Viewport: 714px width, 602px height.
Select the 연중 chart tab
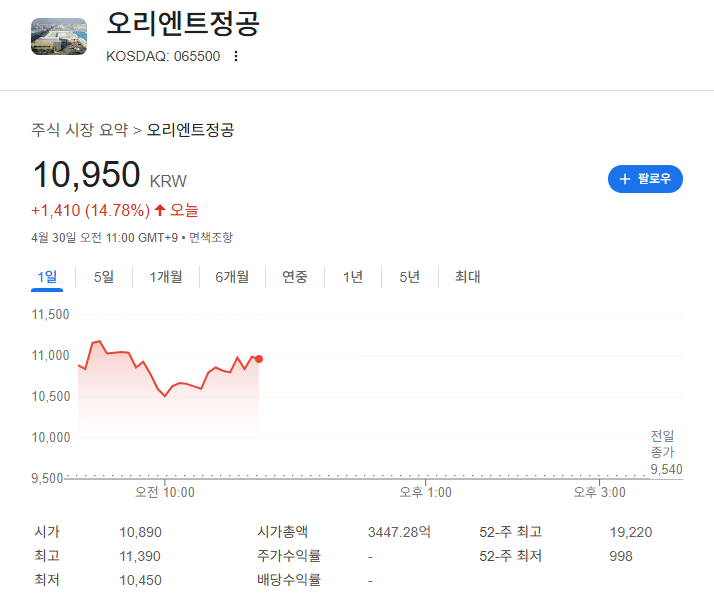tap(295, 277)
